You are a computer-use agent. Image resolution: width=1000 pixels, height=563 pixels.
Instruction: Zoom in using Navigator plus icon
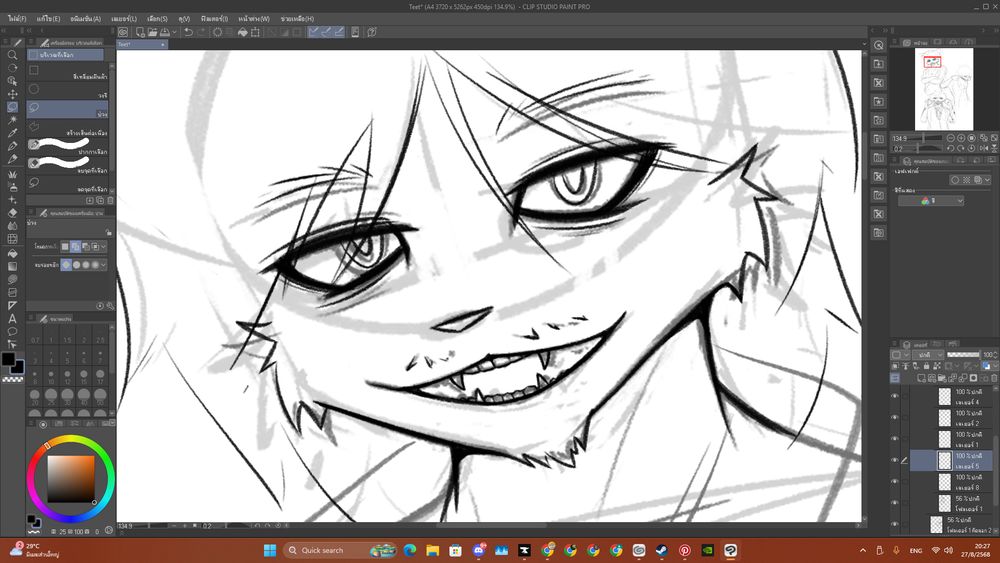tap(961, 138)
